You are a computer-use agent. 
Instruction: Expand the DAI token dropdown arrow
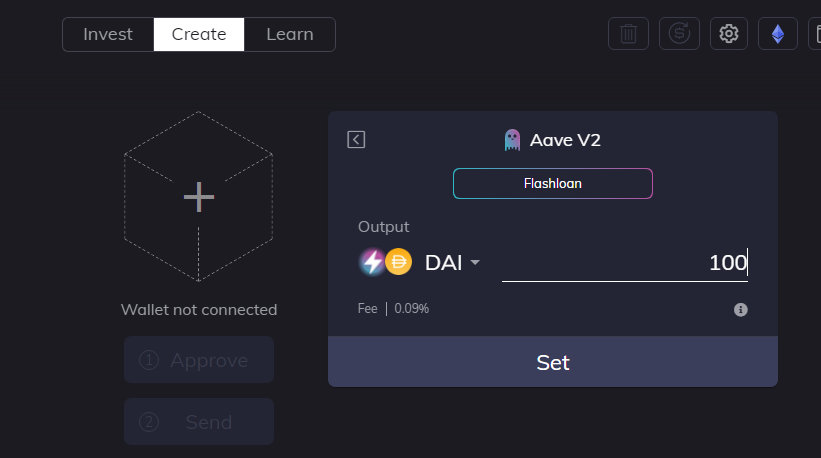point(475,262)
